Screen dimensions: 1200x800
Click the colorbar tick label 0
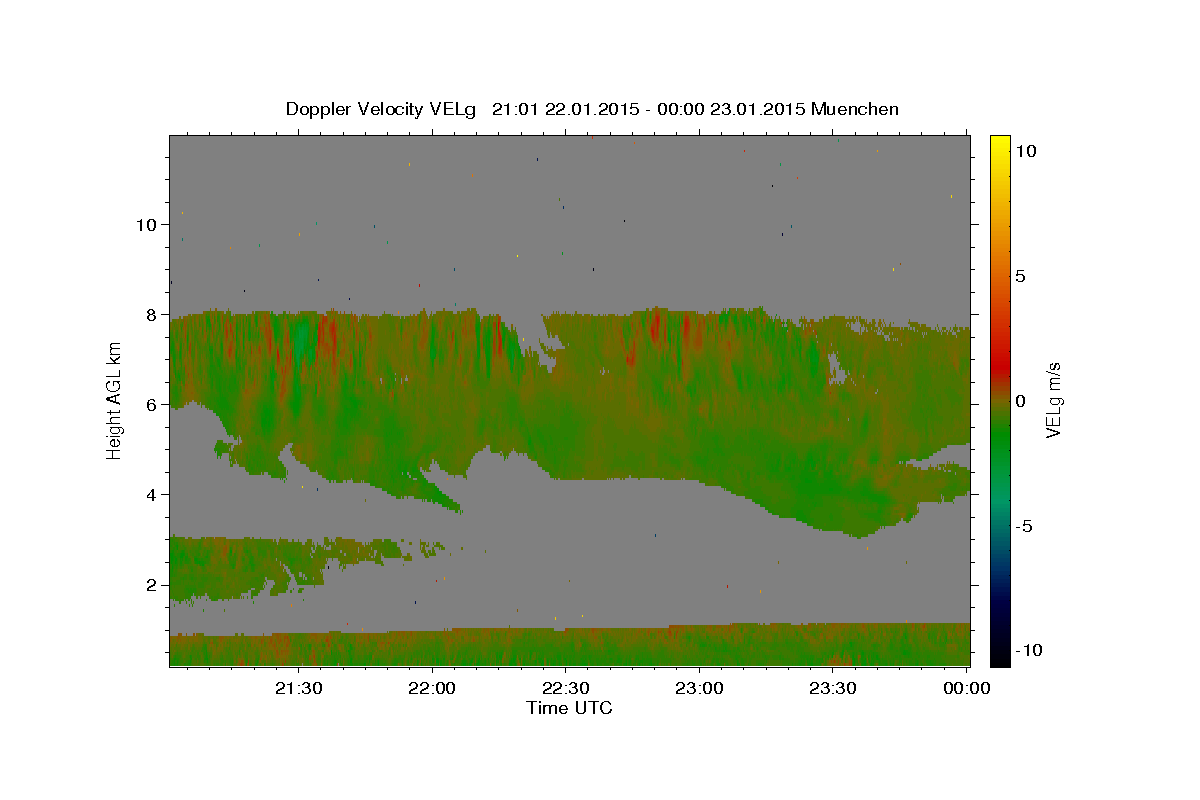tap(1020, 401)
